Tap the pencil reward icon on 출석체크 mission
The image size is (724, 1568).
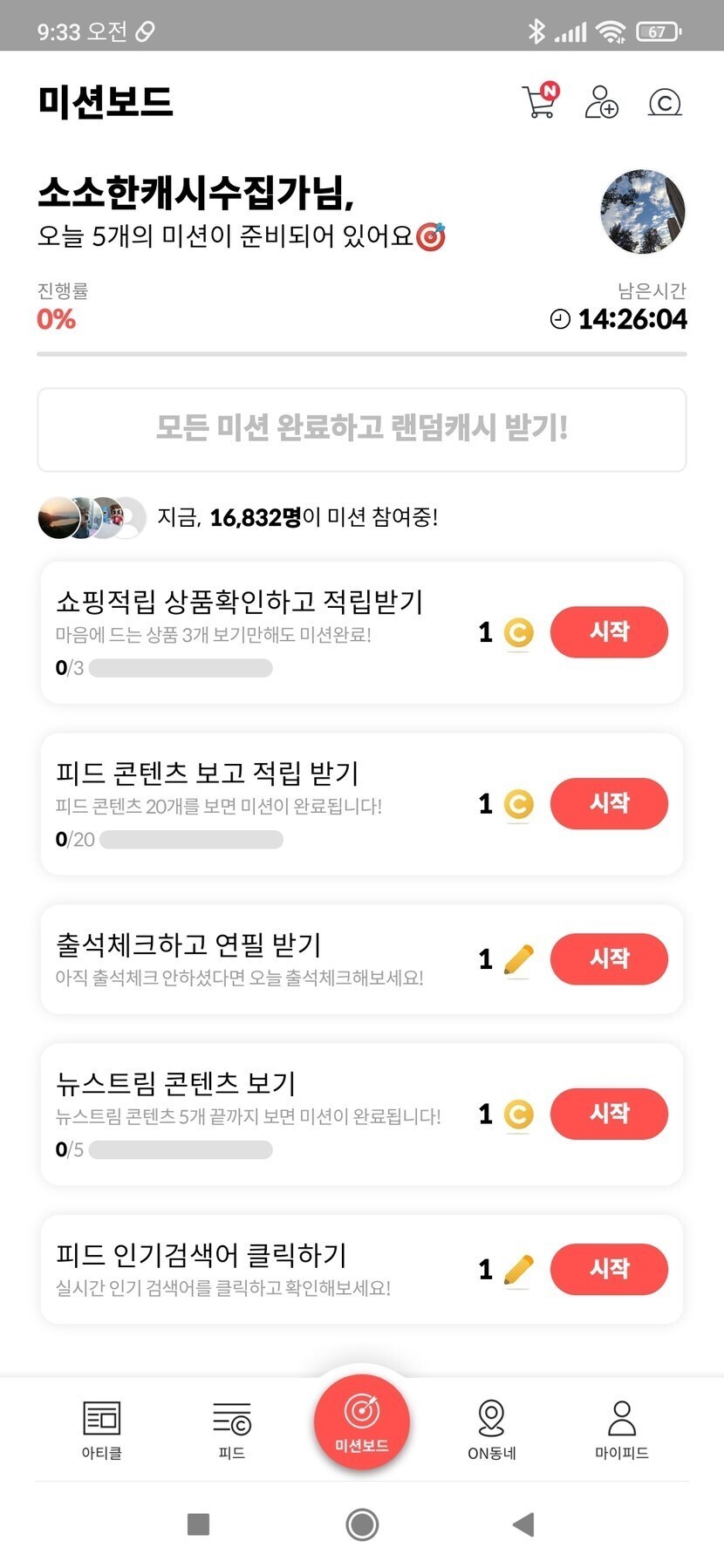(x=518, y=959)
